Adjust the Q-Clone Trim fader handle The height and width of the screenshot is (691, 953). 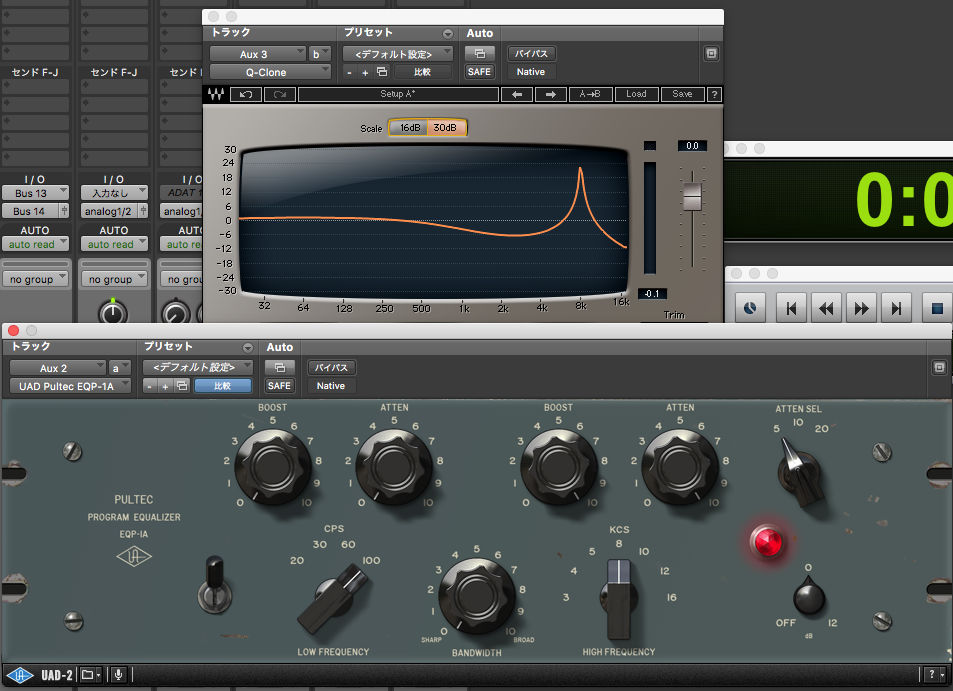(692, 196)
